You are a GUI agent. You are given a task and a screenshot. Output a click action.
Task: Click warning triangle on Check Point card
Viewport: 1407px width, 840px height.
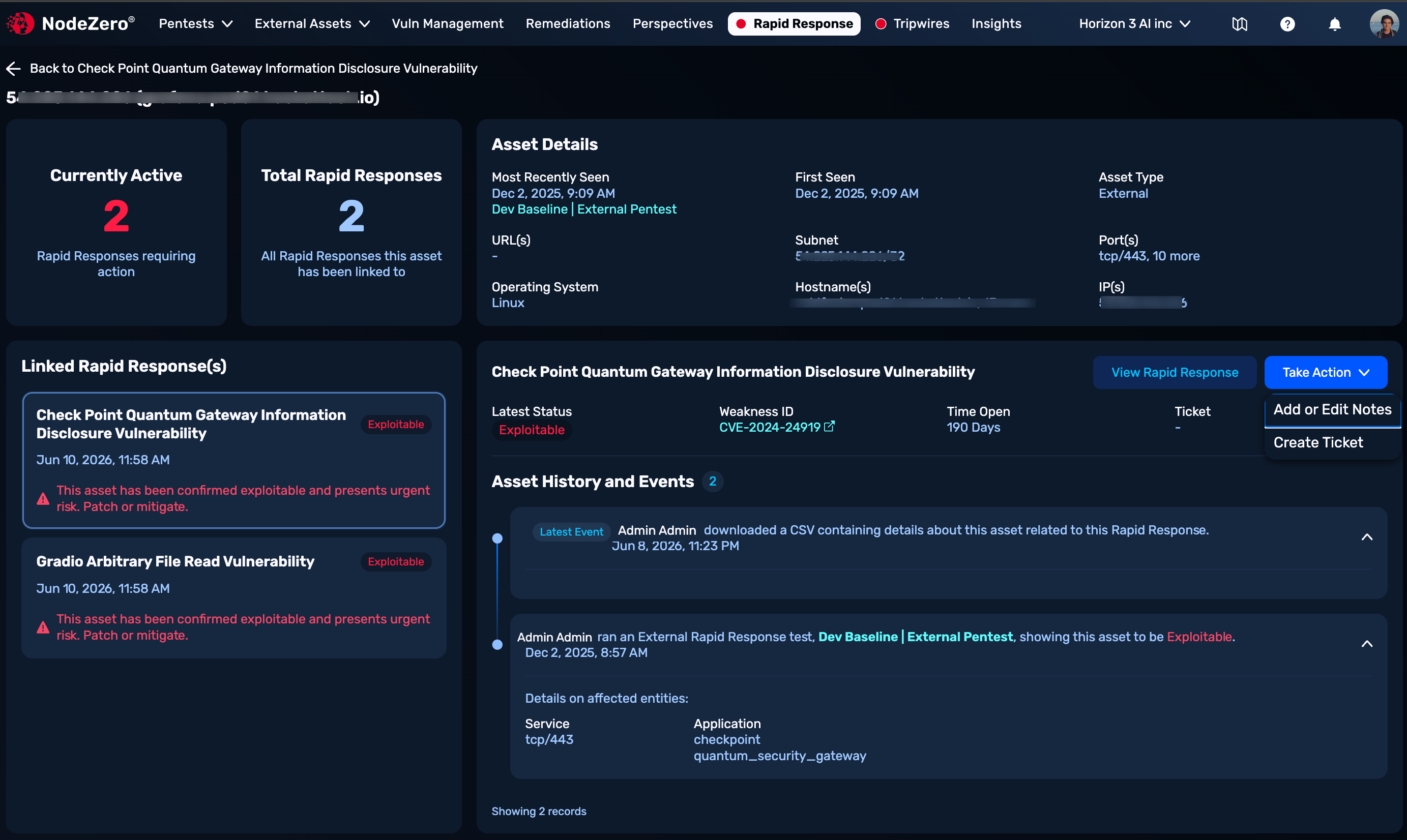tap(43, 499)
